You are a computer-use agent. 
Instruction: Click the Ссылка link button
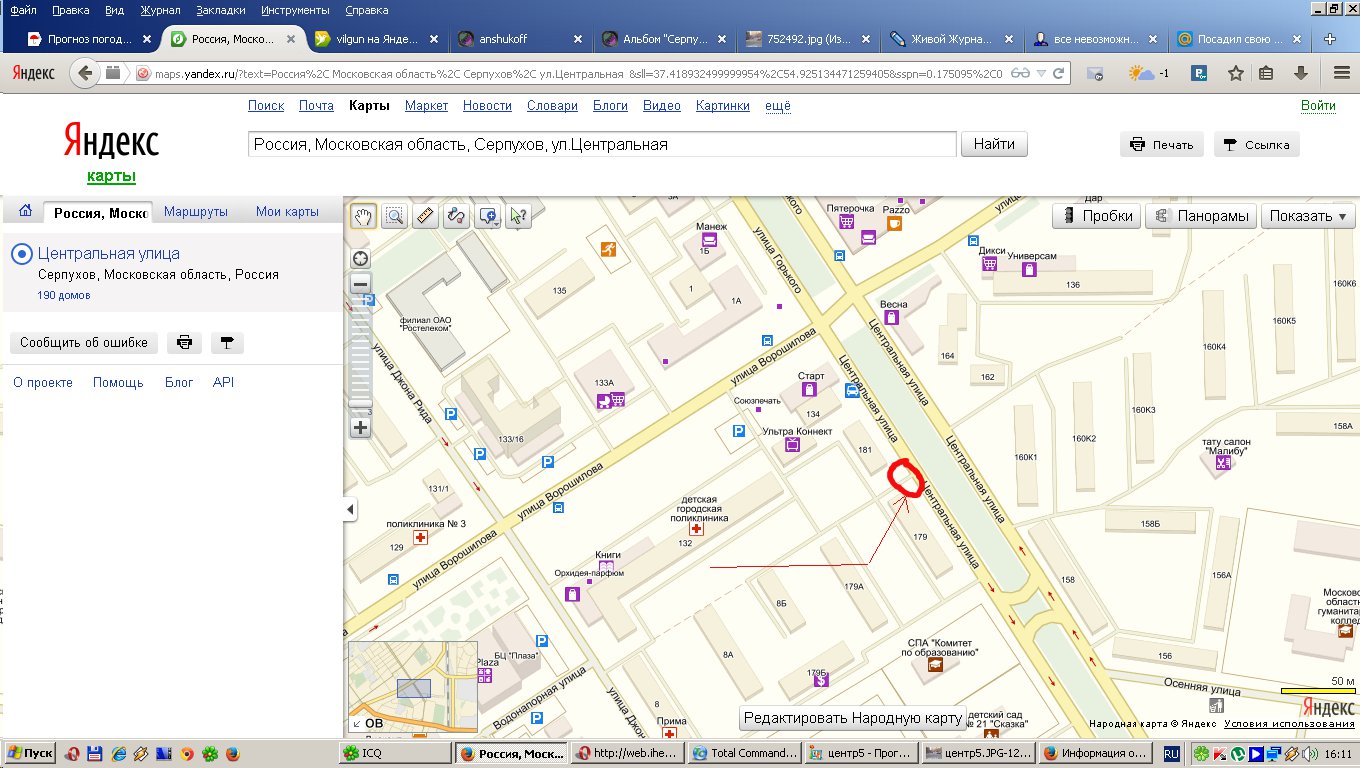tap(1257, 144)
